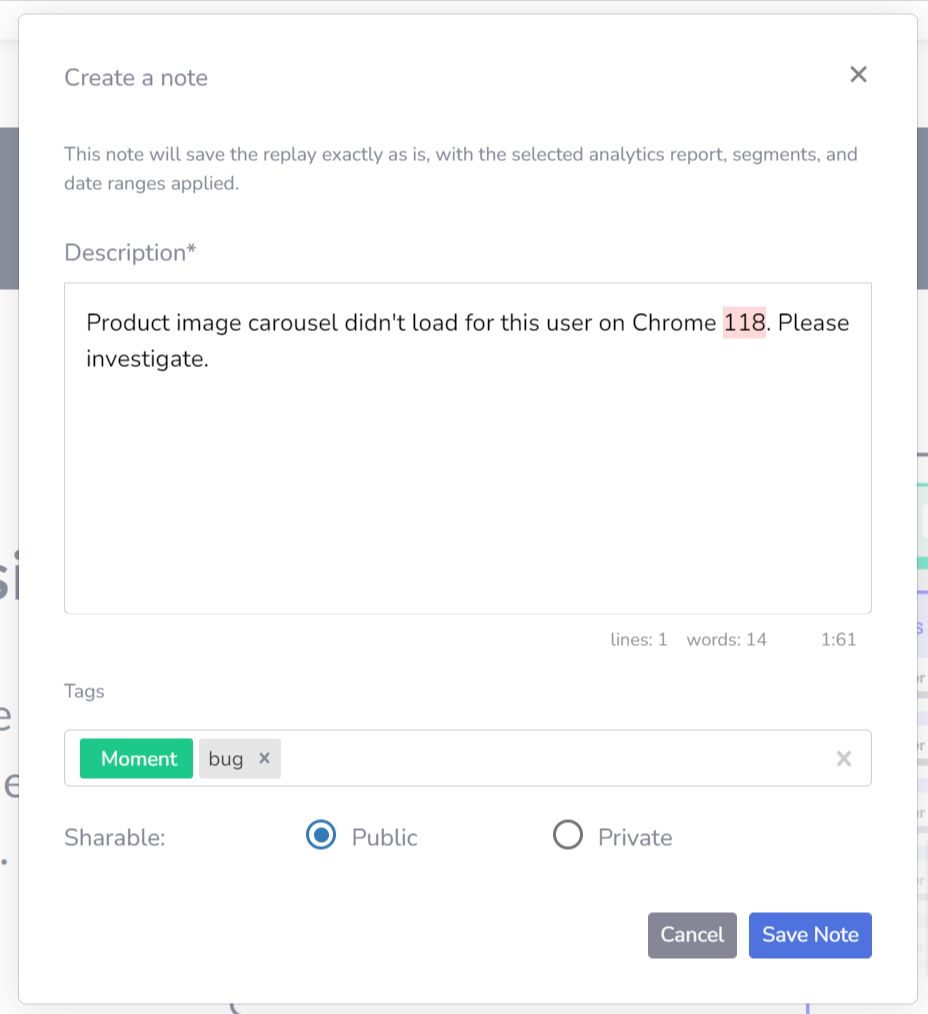
Task: Click the Tags field label
Action: (84, 691)
